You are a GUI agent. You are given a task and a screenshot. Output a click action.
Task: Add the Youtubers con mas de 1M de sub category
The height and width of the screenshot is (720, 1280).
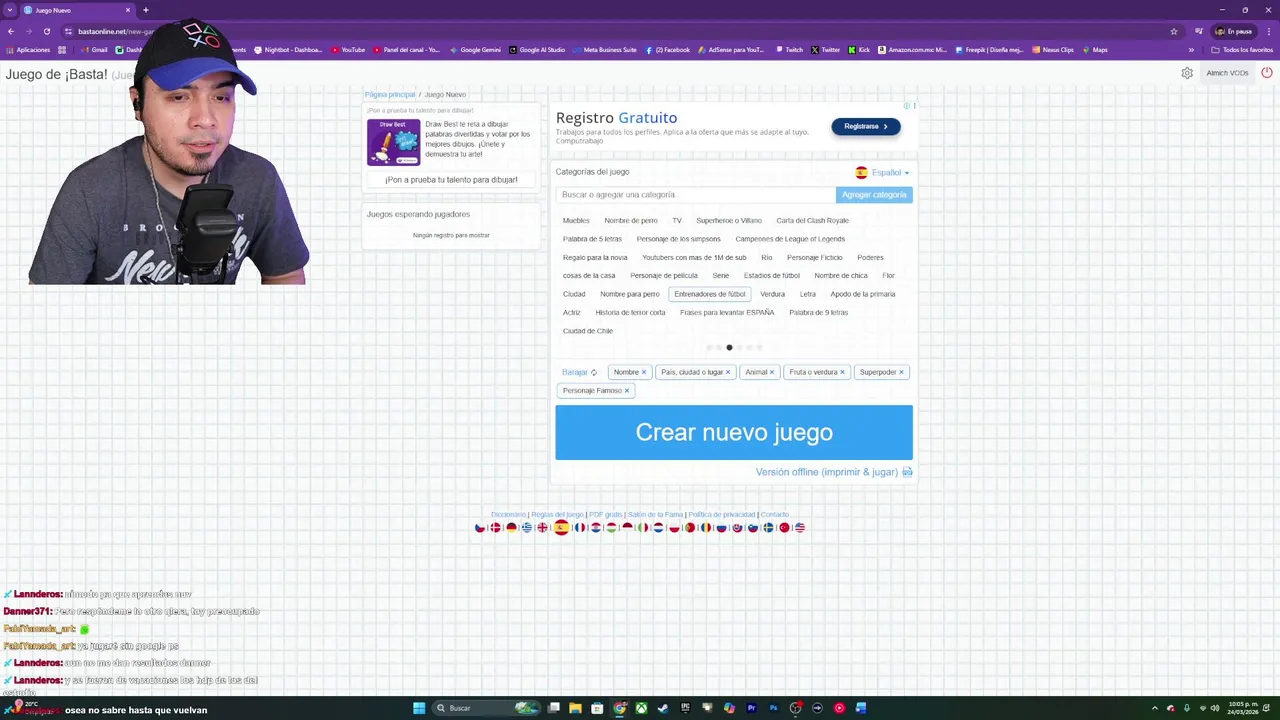694,257
